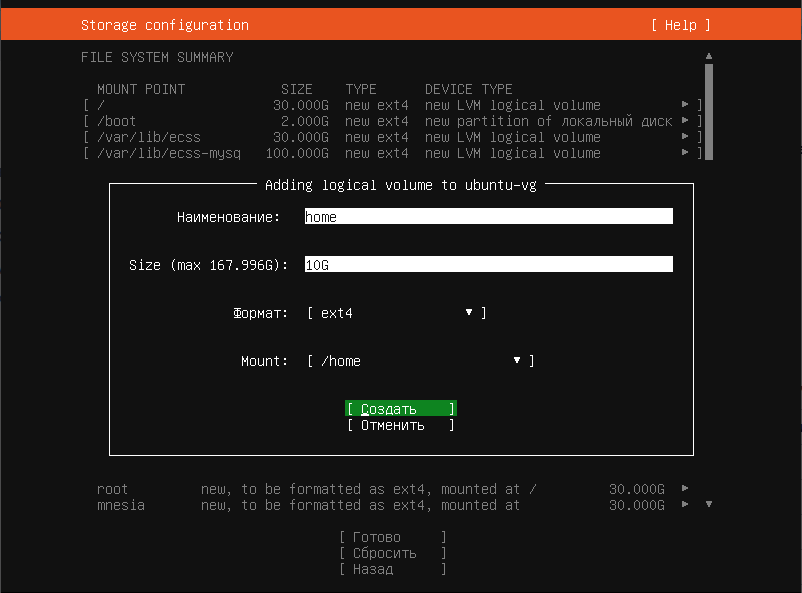
Task: Click the Size field containing 10G
Action: point(488,265)
